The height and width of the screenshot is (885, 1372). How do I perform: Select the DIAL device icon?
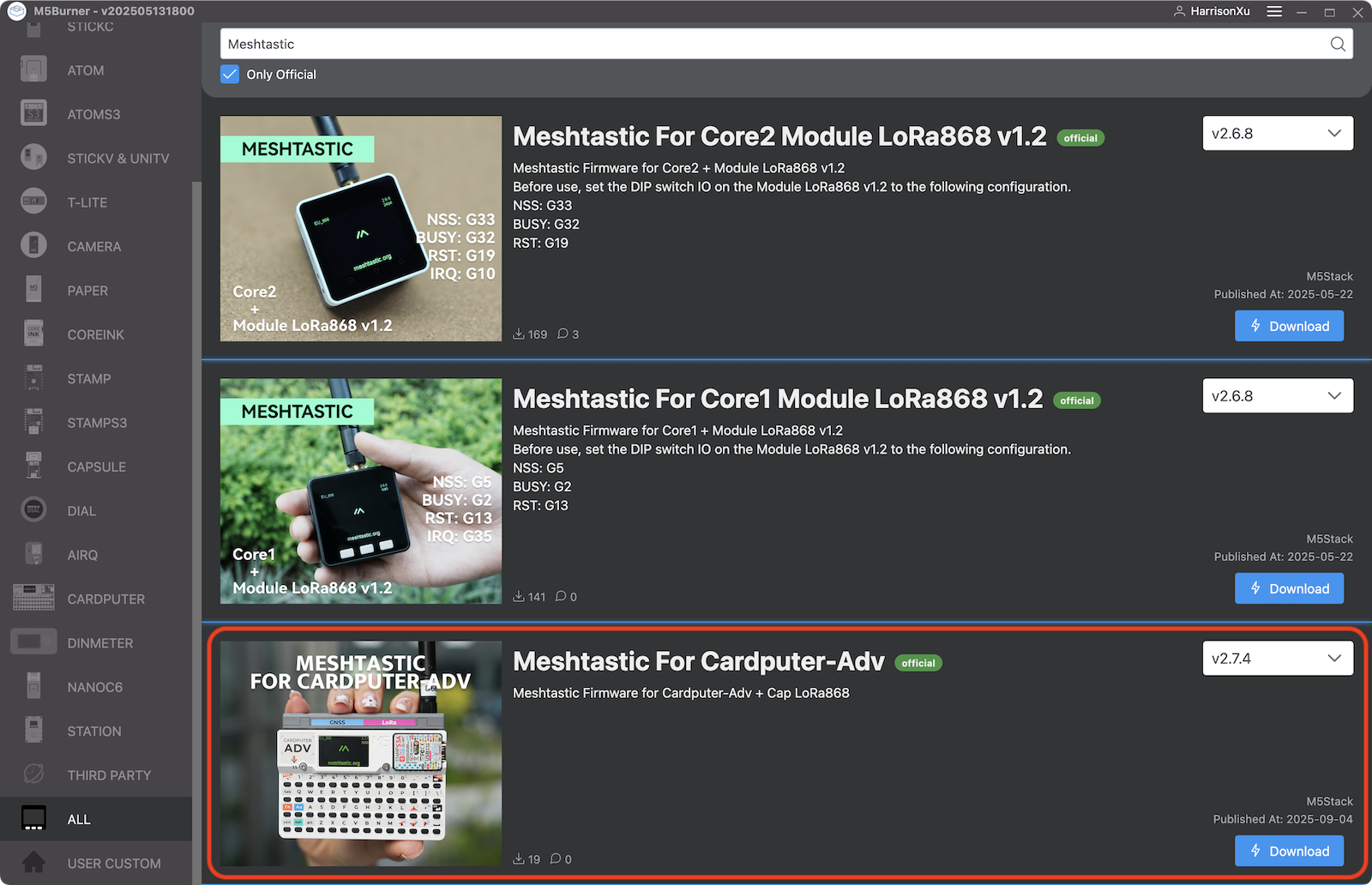pos(33,510)
